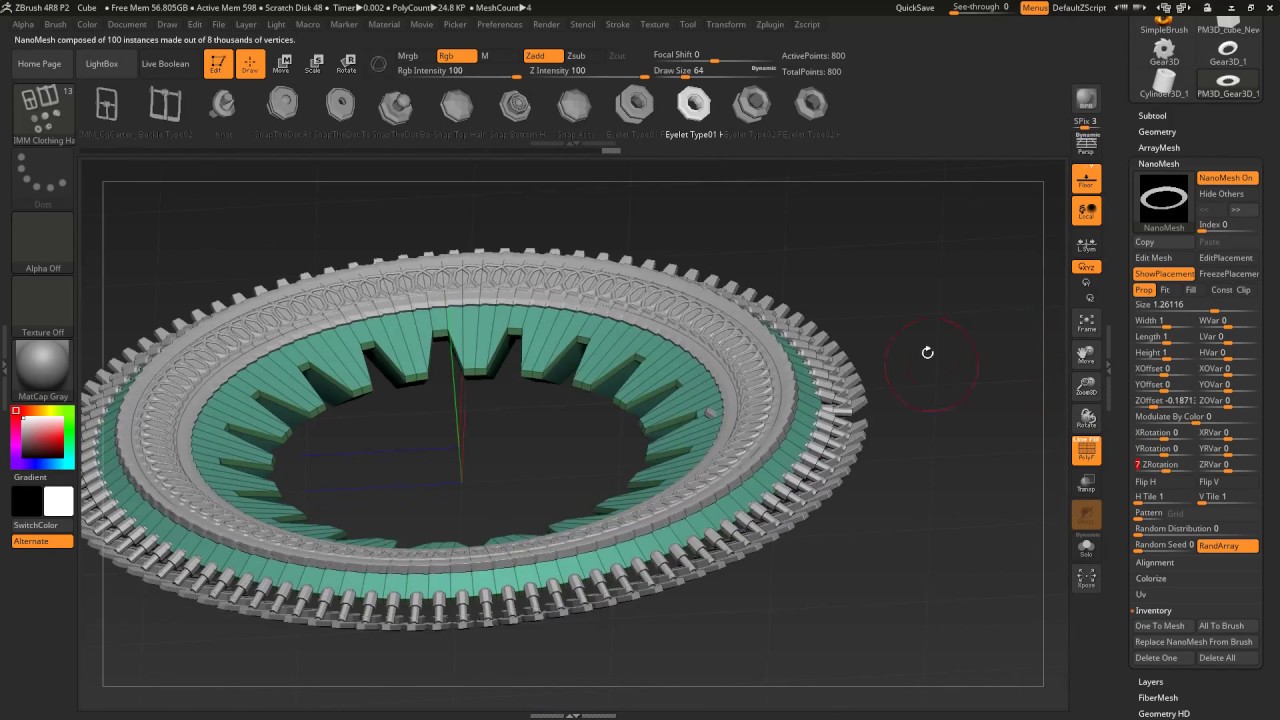Collapse the NanoMesh section

point(1158,164)
